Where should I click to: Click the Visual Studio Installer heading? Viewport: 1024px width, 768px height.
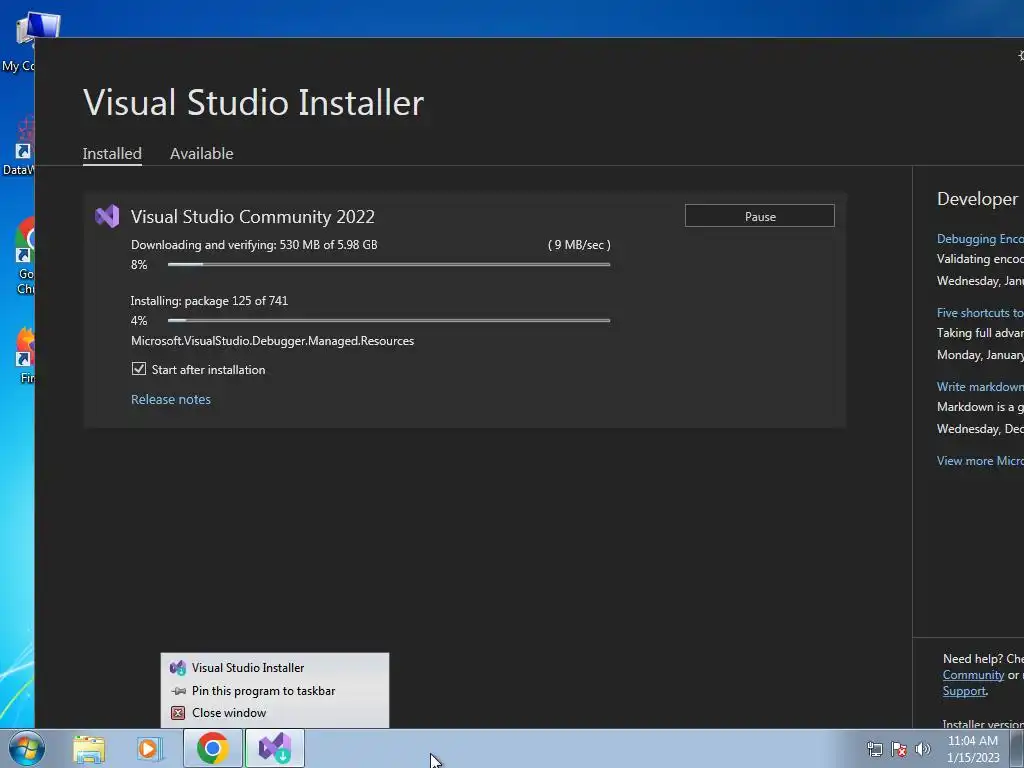pos(253,103)
